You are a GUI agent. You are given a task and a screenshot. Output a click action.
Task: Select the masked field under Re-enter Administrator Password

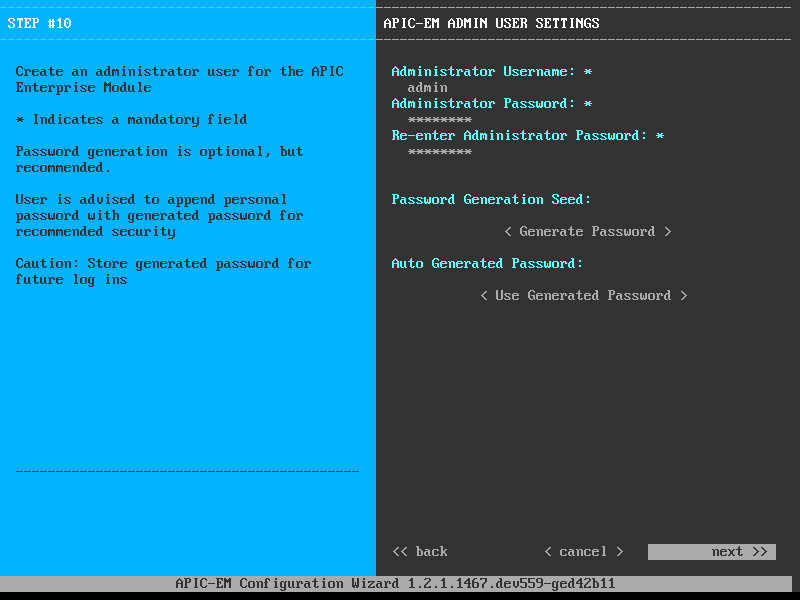click(x=440, y=152)
